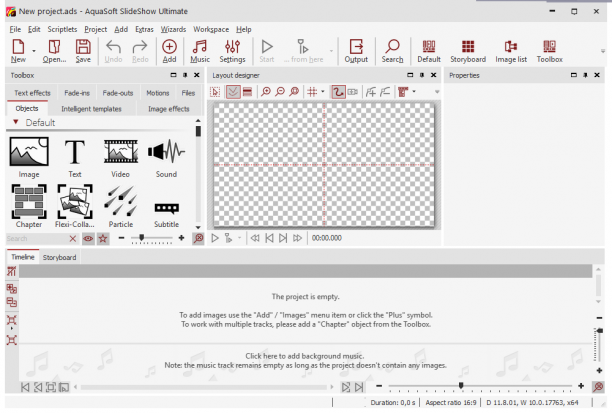
Task: Open the Image effects tab
Action: coord(169,109)
